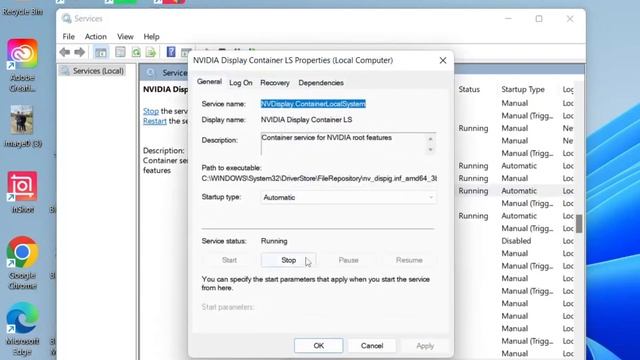Click the Stop link in Services pane

click(x=151, y=111)
